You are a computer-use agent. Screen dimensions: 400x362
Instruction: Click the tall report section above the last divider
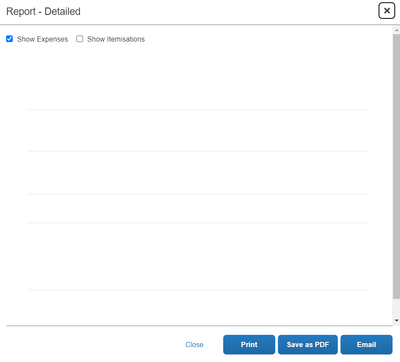coord(198,256)
